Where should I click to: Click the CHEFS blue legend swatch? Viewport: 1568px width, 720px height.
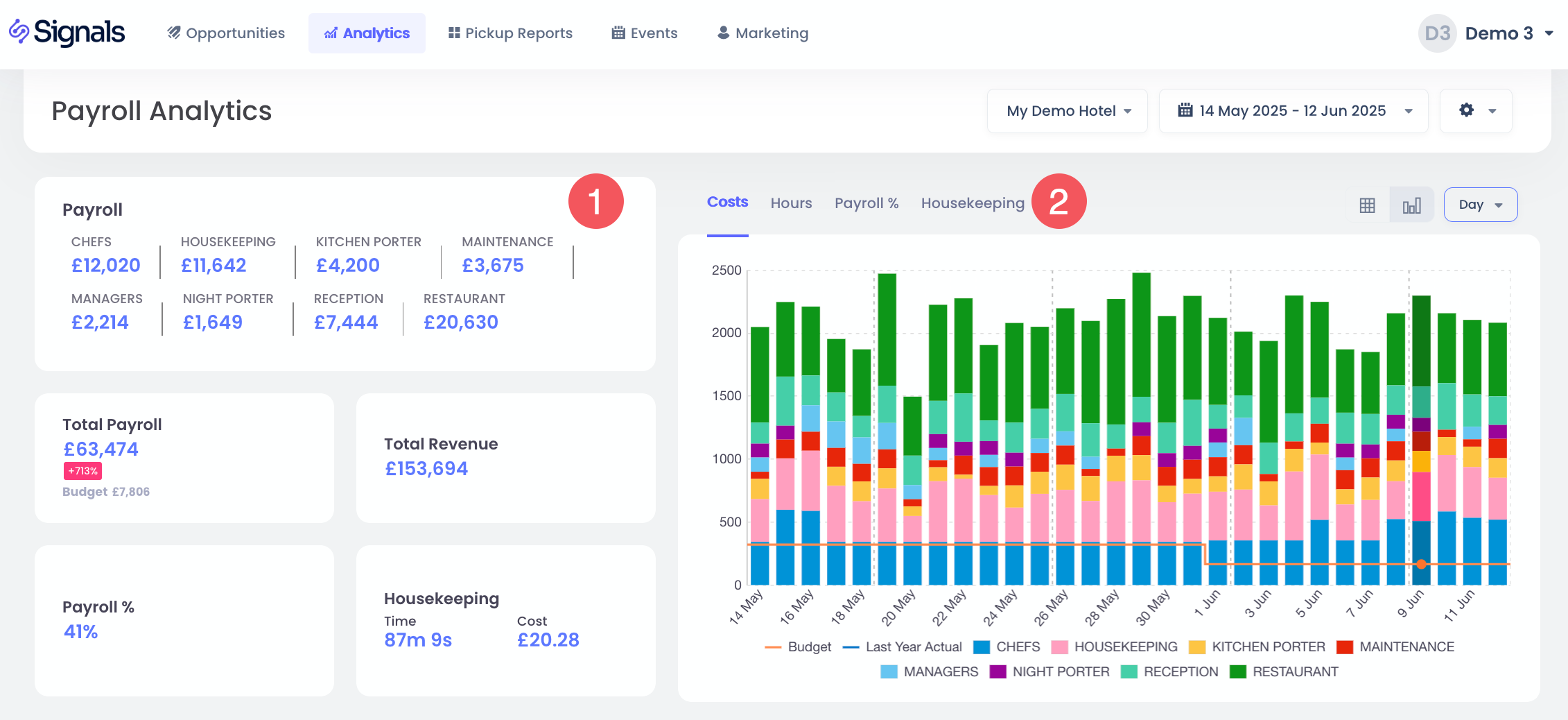coord(981,647)
